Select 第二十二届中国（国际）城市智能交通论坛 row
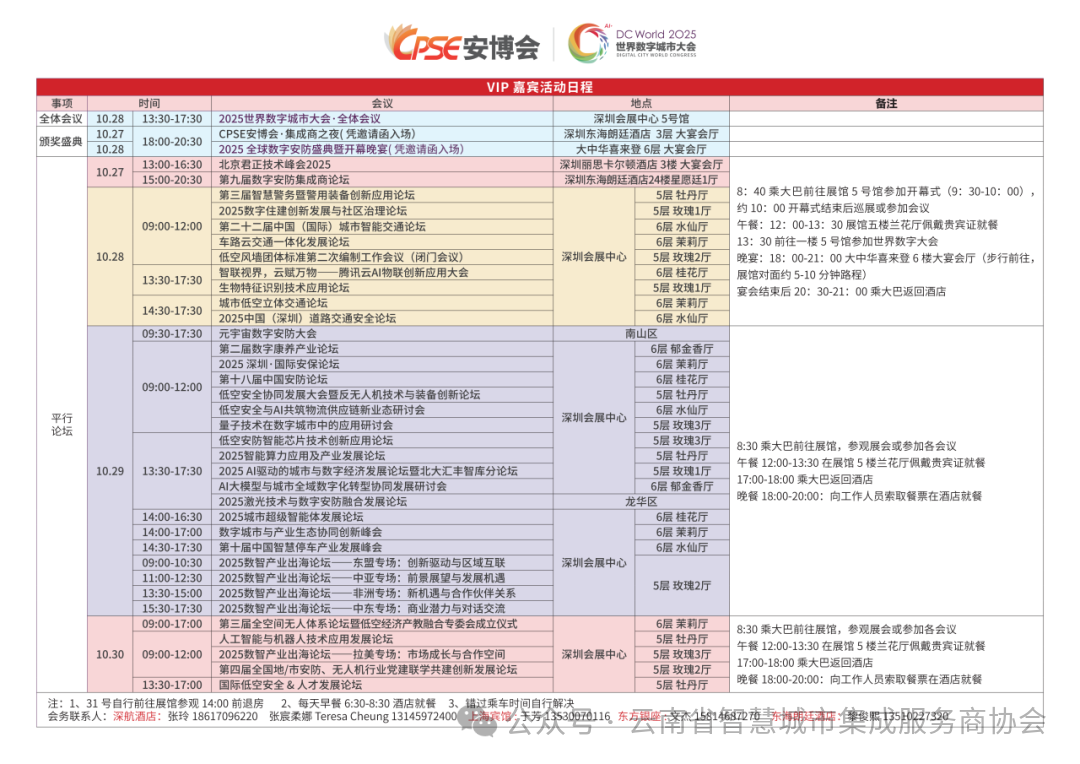Image resolution: width=1080 pixels, height=764 pixels. 382,226
